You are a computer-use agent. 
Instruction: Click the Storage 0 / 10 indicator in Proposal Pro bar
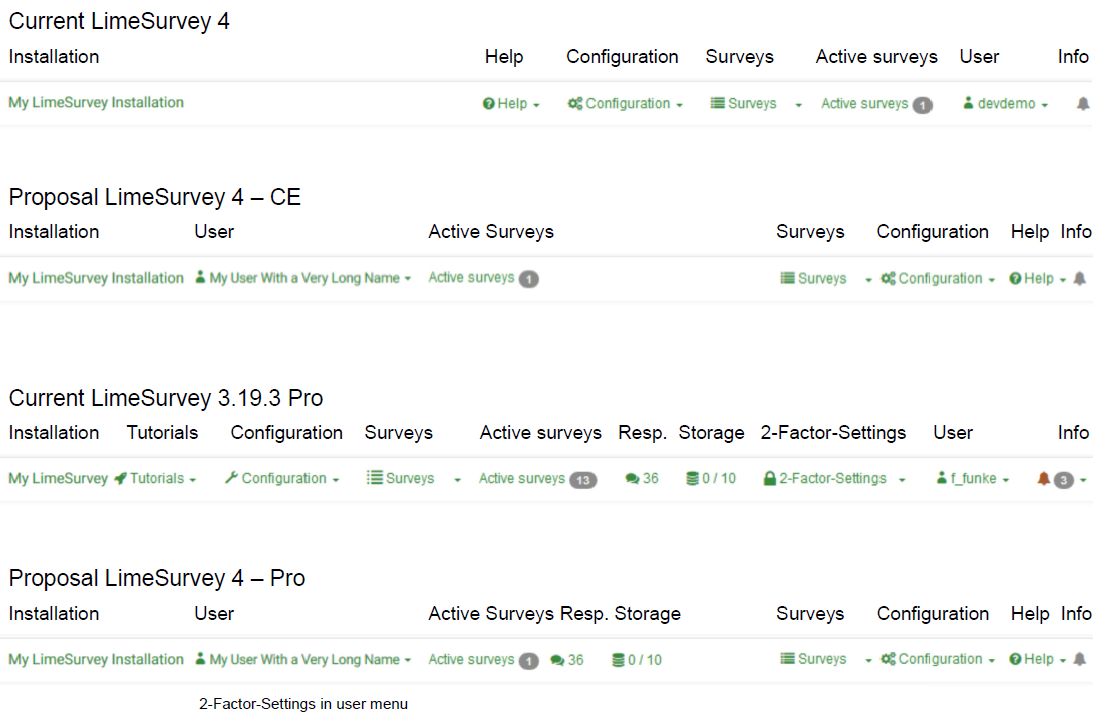pos(637,660)
